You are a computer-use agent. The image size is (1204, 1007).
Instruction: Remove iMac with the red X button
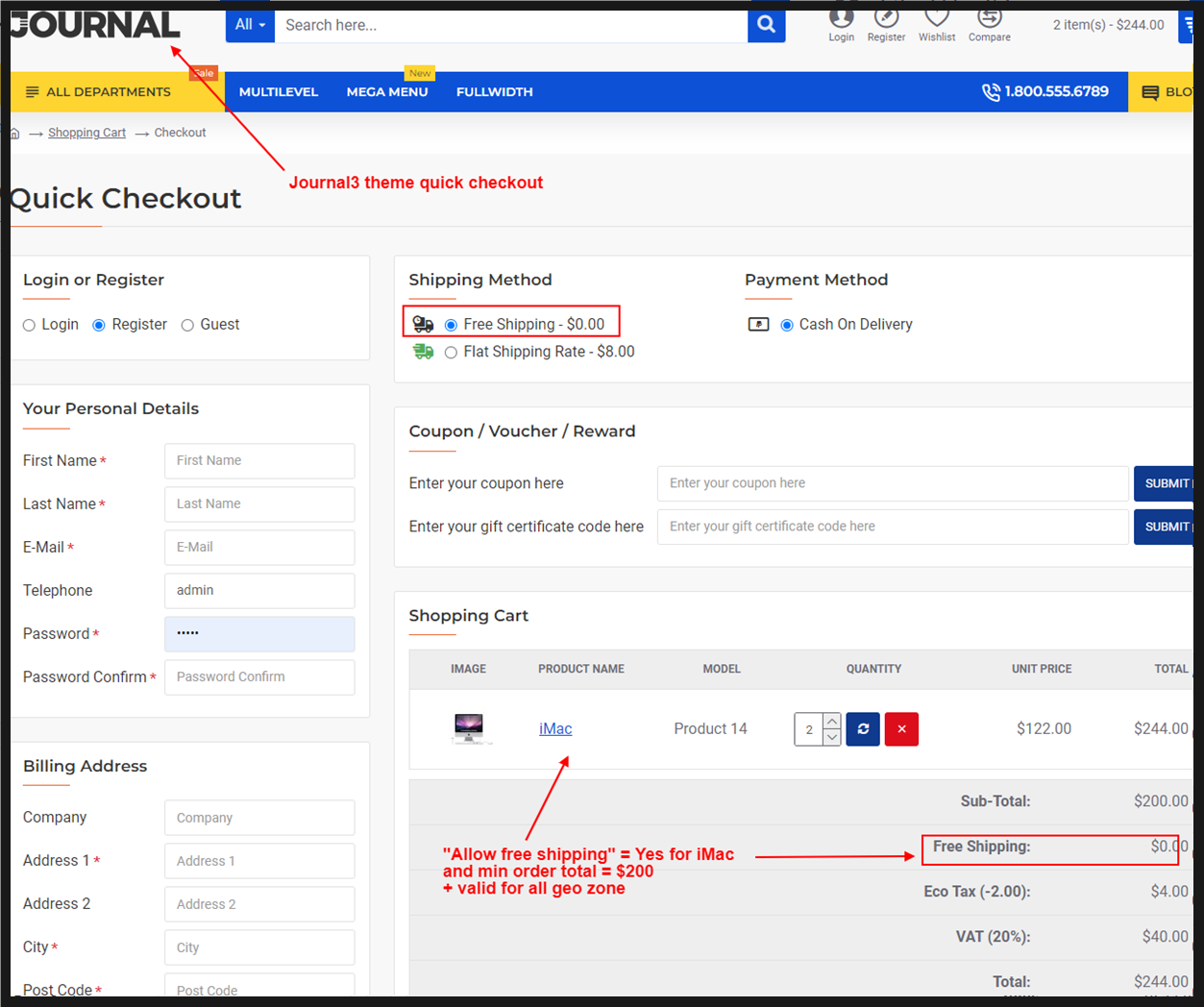click(x=901, y=729)
